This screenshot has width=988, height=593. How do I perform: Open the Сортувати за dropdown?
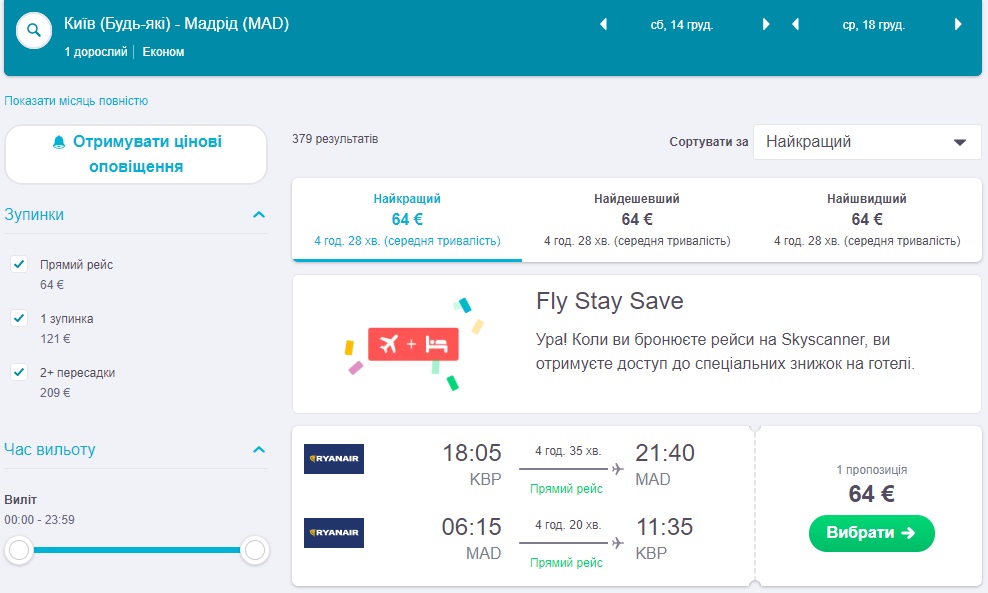pyautogui.click(x=866, y=142)
